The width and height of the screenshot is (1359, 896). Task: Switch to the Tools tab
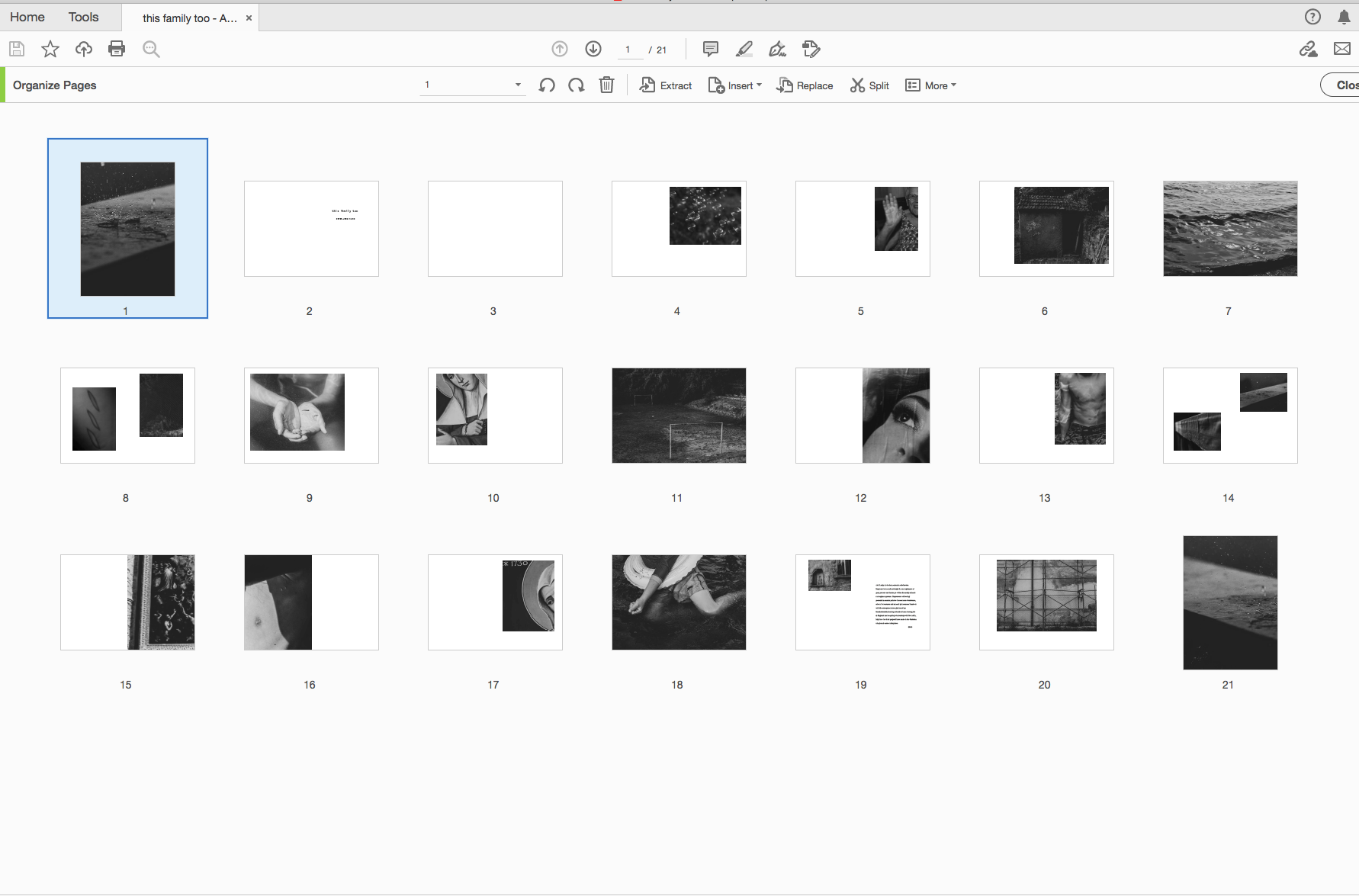click(x=82, y=16)
